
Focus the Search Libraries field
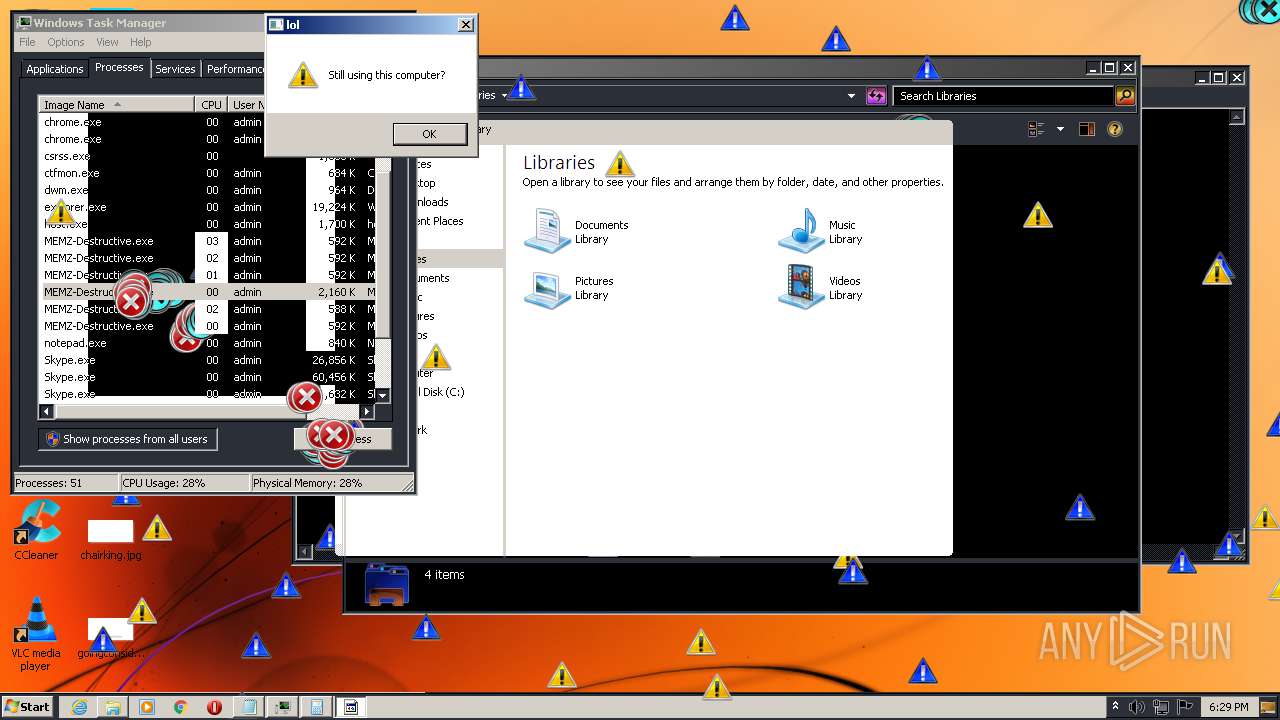point(1003,96)
